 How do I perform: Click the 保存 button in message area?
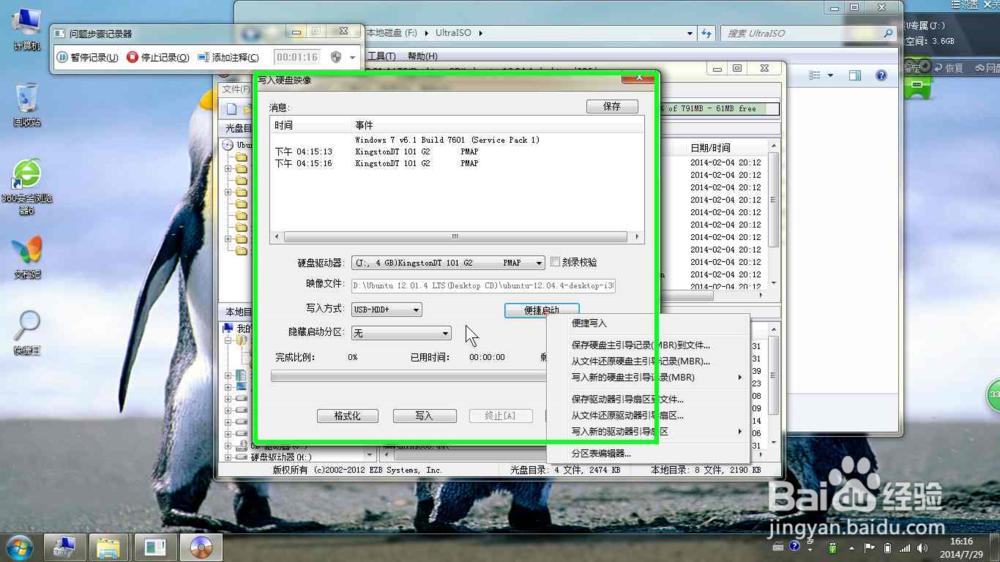[x=612, y=107]
